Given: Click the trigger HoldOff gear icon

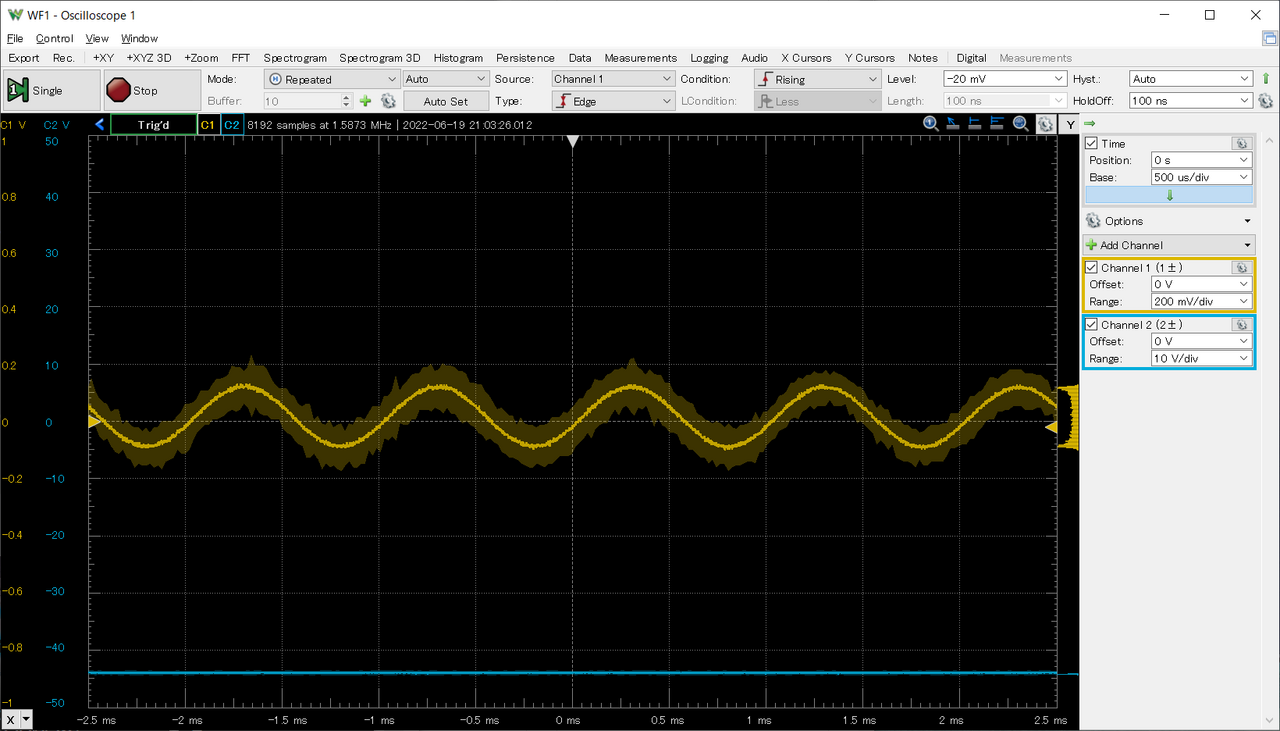Looking at the screenshot, I should tap(1266, 101).
